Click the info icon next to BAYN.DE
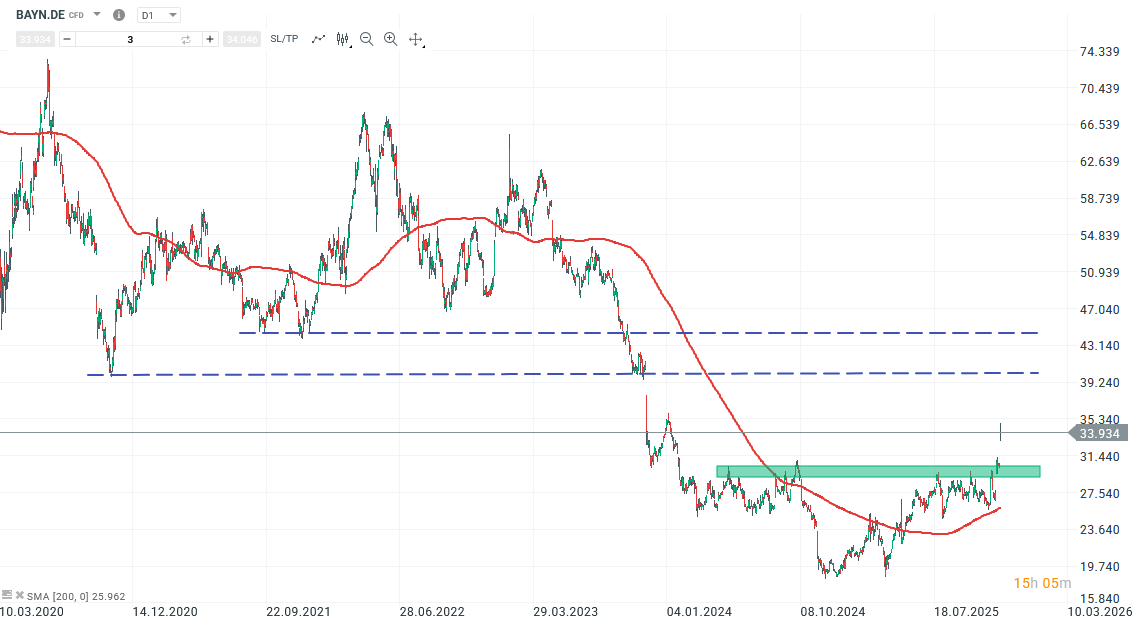 [118, 14]
